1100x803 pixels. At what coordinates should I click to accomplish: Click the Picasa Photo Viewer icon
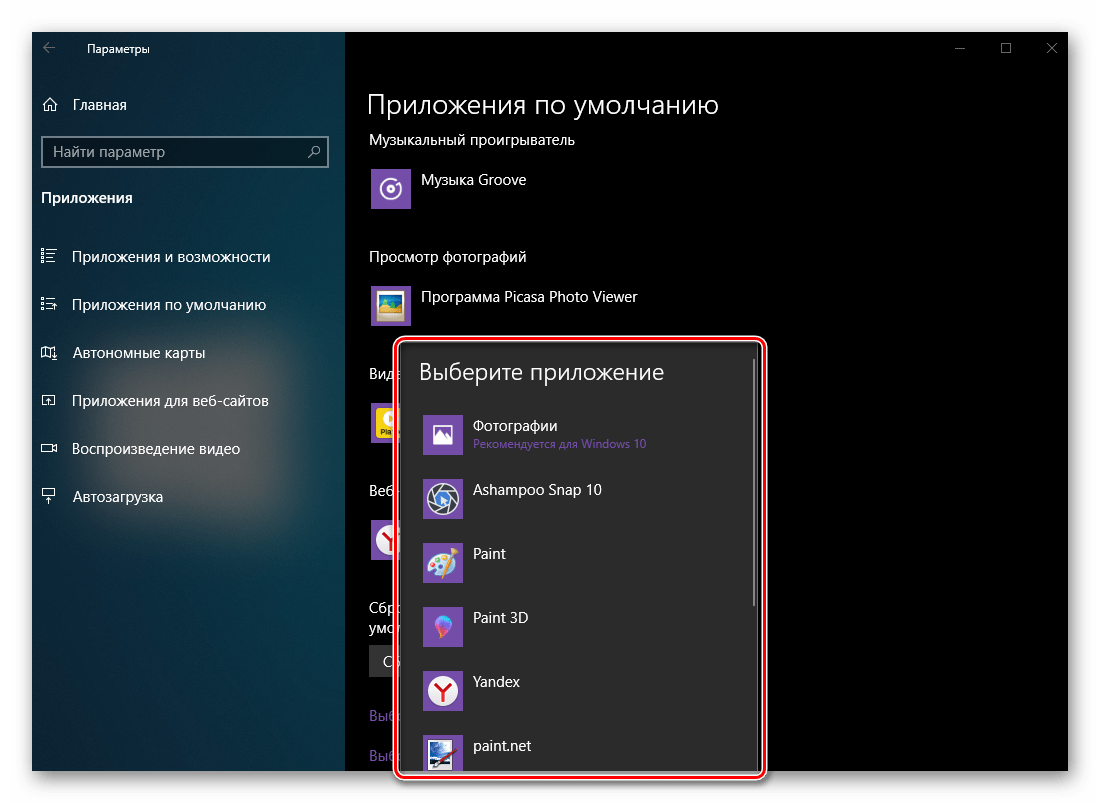tap(391, 306)
